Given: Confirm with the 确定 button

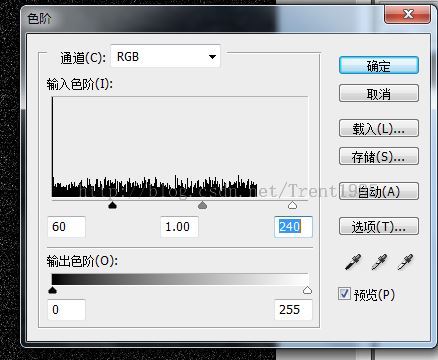Looking at the screenshot, I should pos(379,65).
